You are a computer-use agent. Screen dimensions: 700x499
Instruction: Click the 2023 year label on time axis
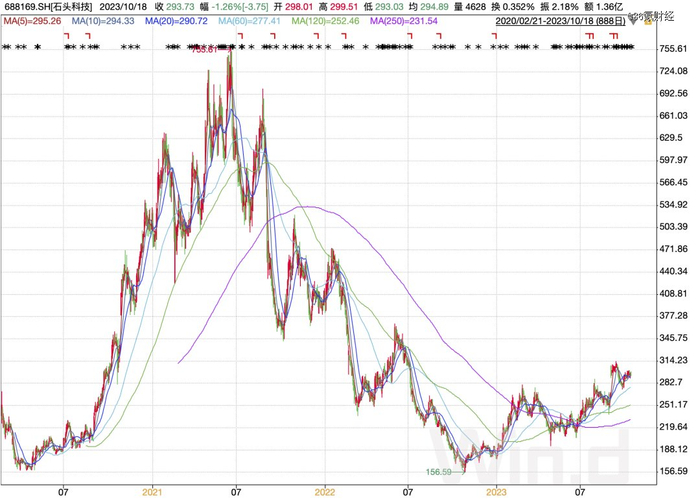point(496,492)
